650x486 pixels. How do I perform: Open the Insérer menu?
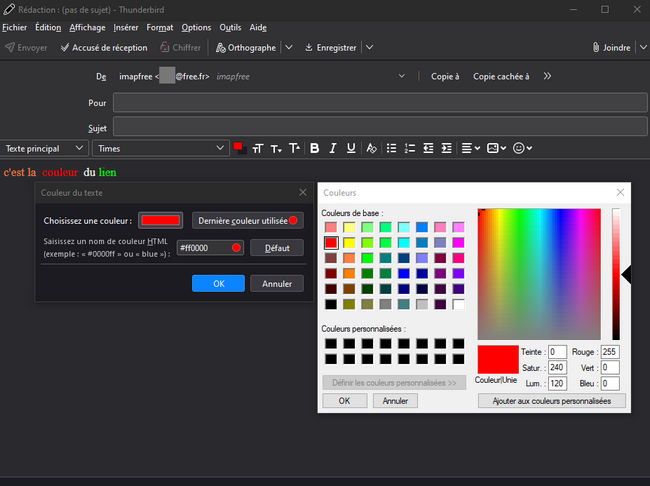(126, 27)
